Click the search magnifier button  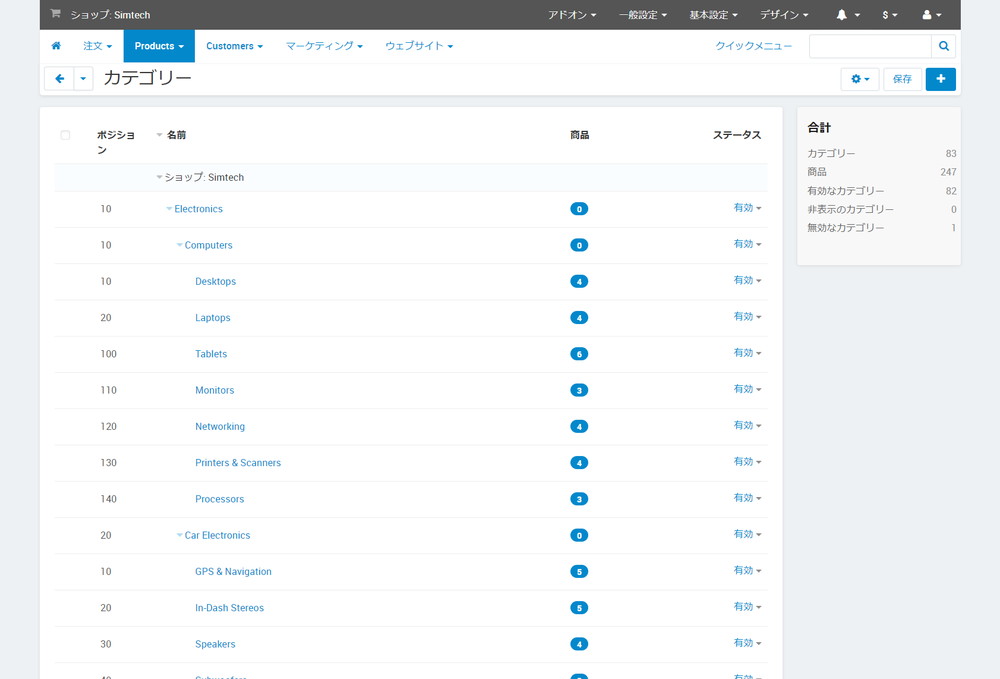pos(943,46)
